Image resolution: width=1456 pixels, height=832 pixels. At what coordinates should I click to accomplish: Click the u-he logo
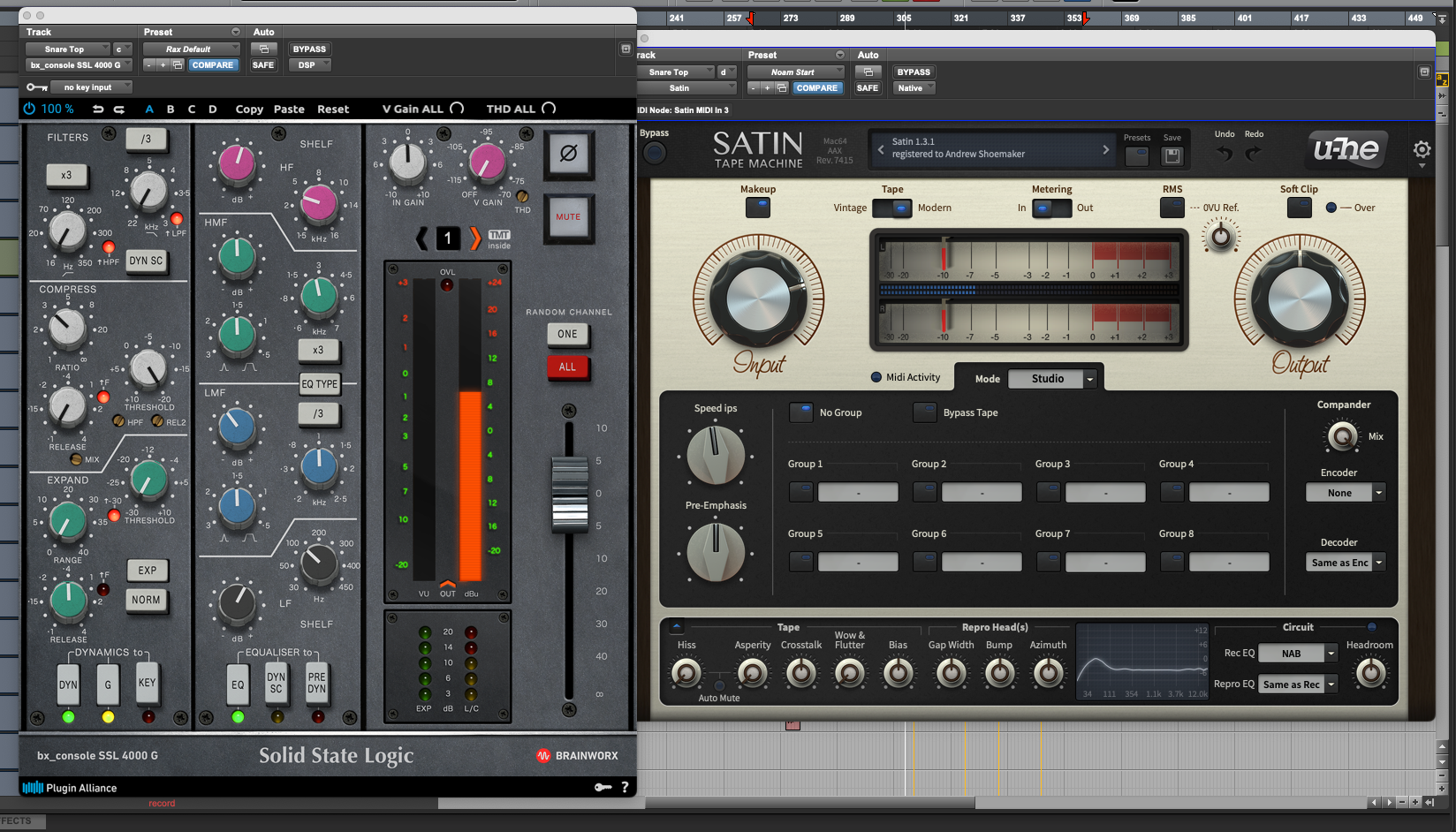[1346, 150]
